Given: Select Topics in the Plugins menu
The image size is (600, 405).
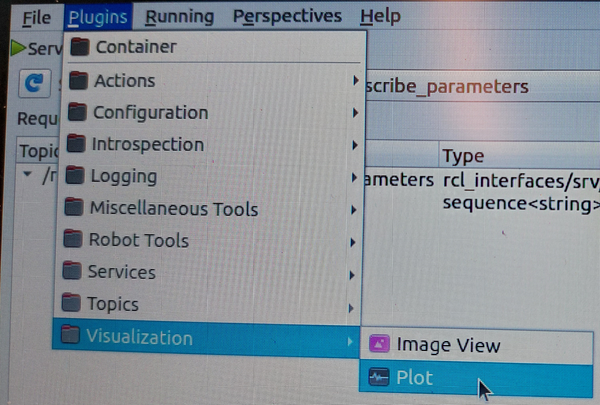Looking at the screenshot, I should point(112,304).
